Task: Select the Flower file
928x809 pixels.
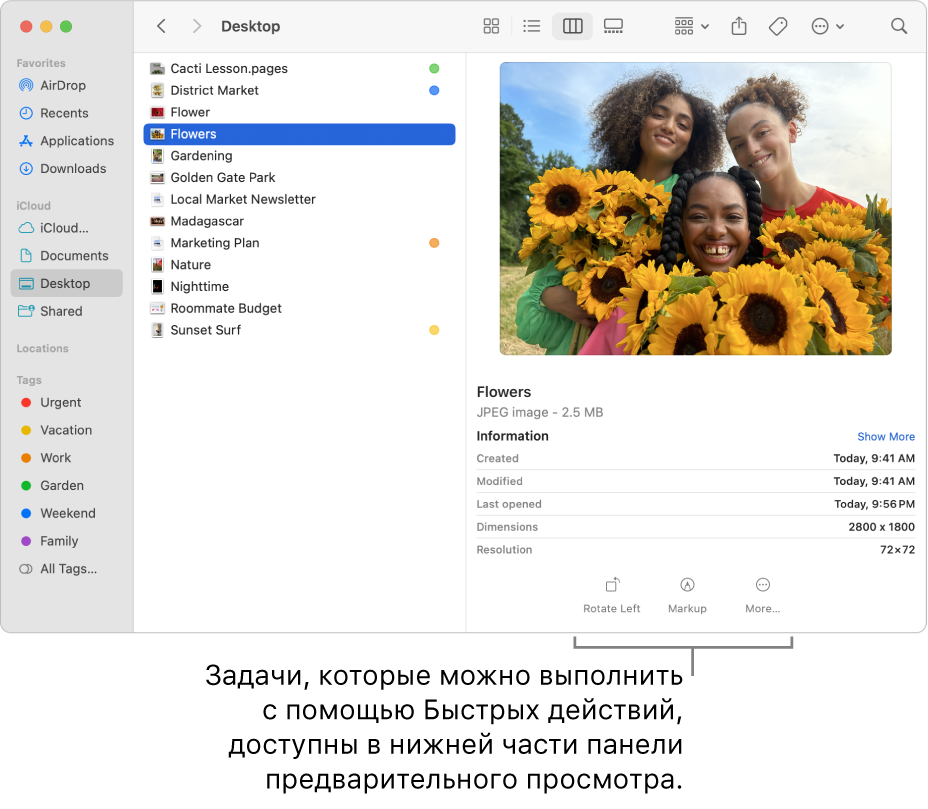Action: point(299,112)
